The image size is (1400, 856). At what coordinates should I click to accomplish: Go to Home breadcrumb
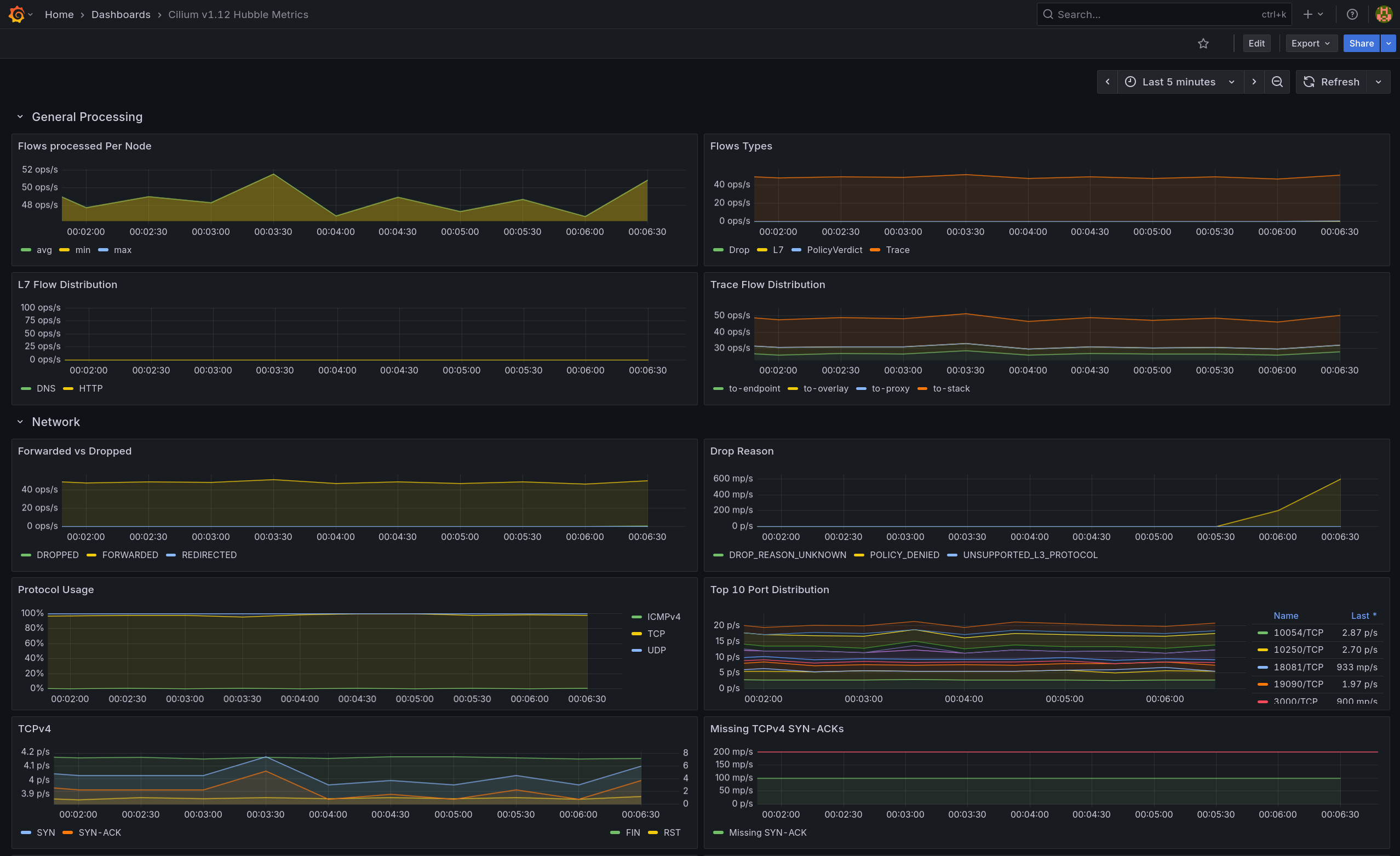pyautogui.click(x=59, y=14)
